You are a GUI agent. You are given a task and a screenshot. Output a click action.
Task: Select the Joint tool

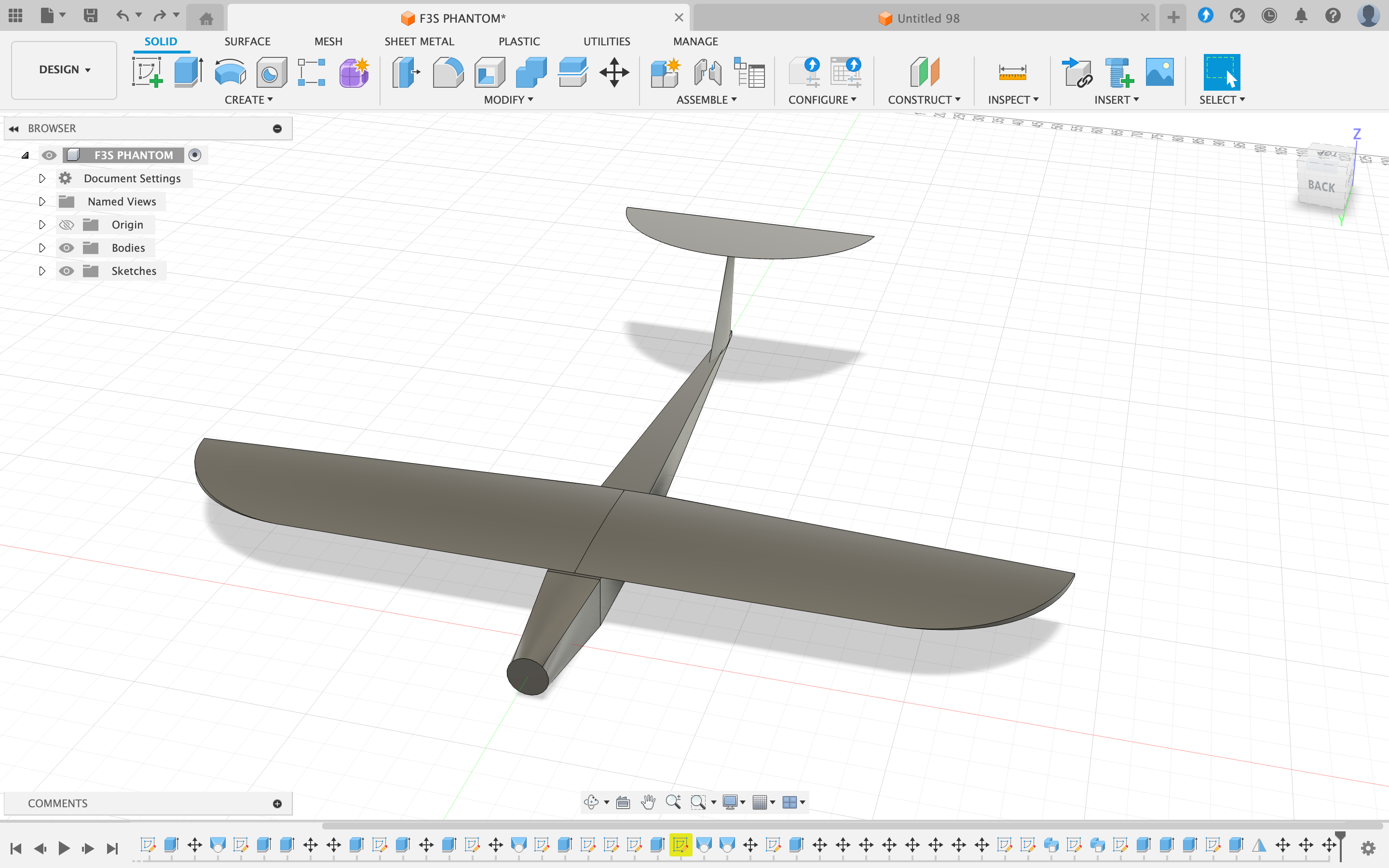pos(707,72)
